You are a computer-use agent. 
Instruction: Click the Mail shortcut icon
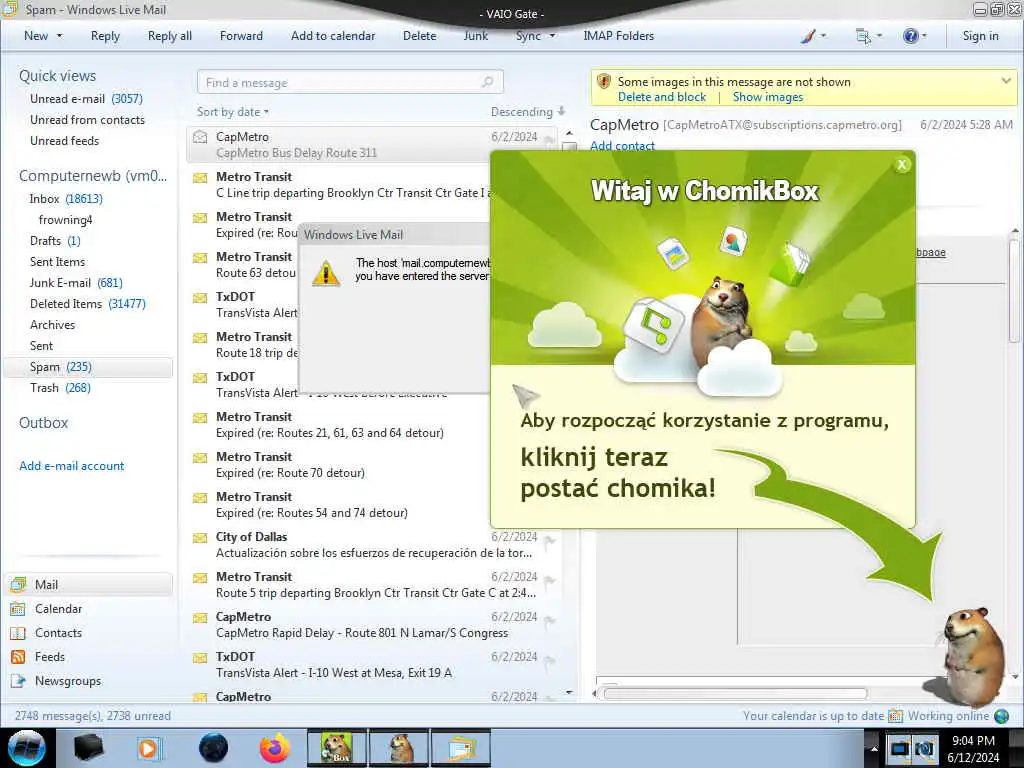(x=18, y=584)
